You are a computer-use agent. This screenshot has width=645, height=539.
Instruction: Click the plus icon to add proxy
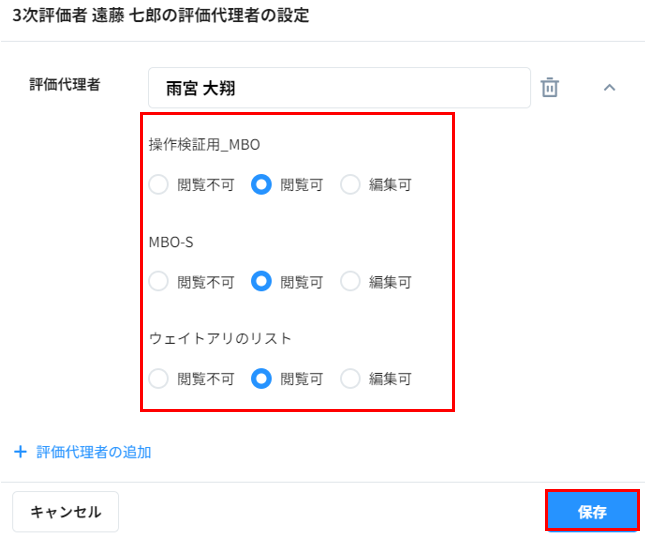click(20, 452)
